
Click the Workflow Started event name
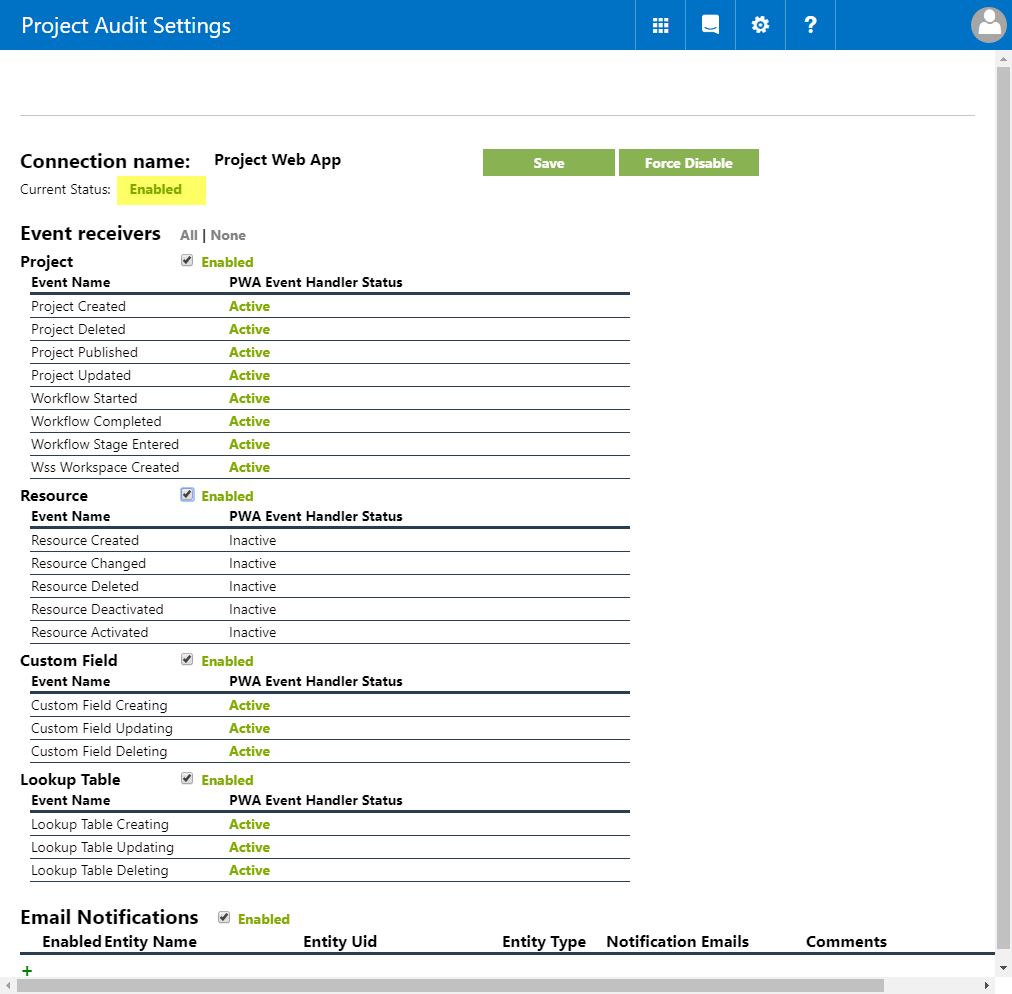(x=84, y=398)
